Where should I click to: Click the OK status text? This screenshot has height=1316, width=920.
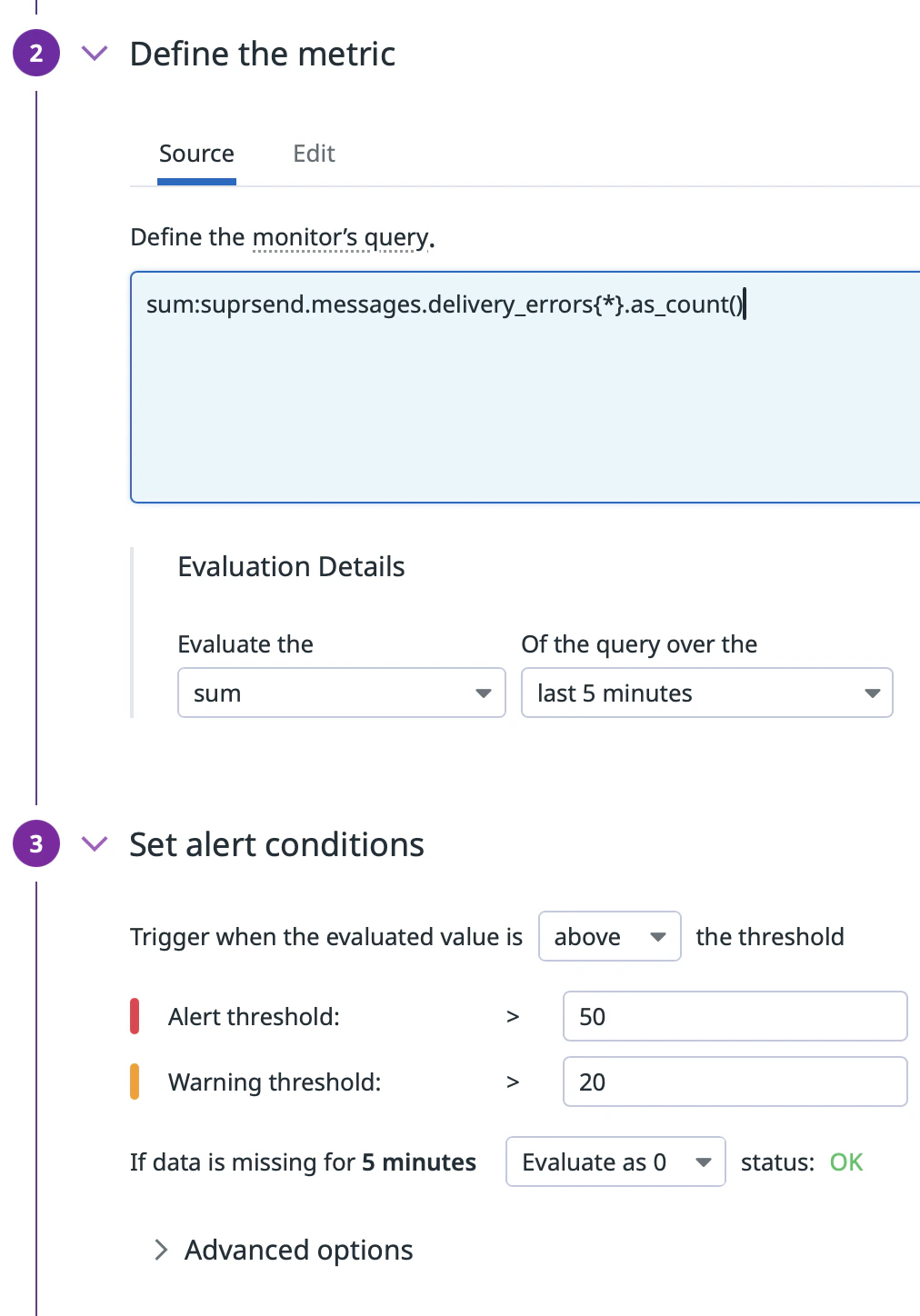[x=845, y=1161]
